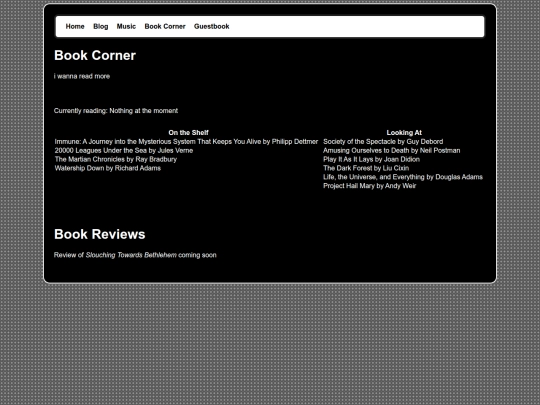Select 'Society of the Spectacle by Guy Debord'
The image size is (540, 405).
(383, 142)
